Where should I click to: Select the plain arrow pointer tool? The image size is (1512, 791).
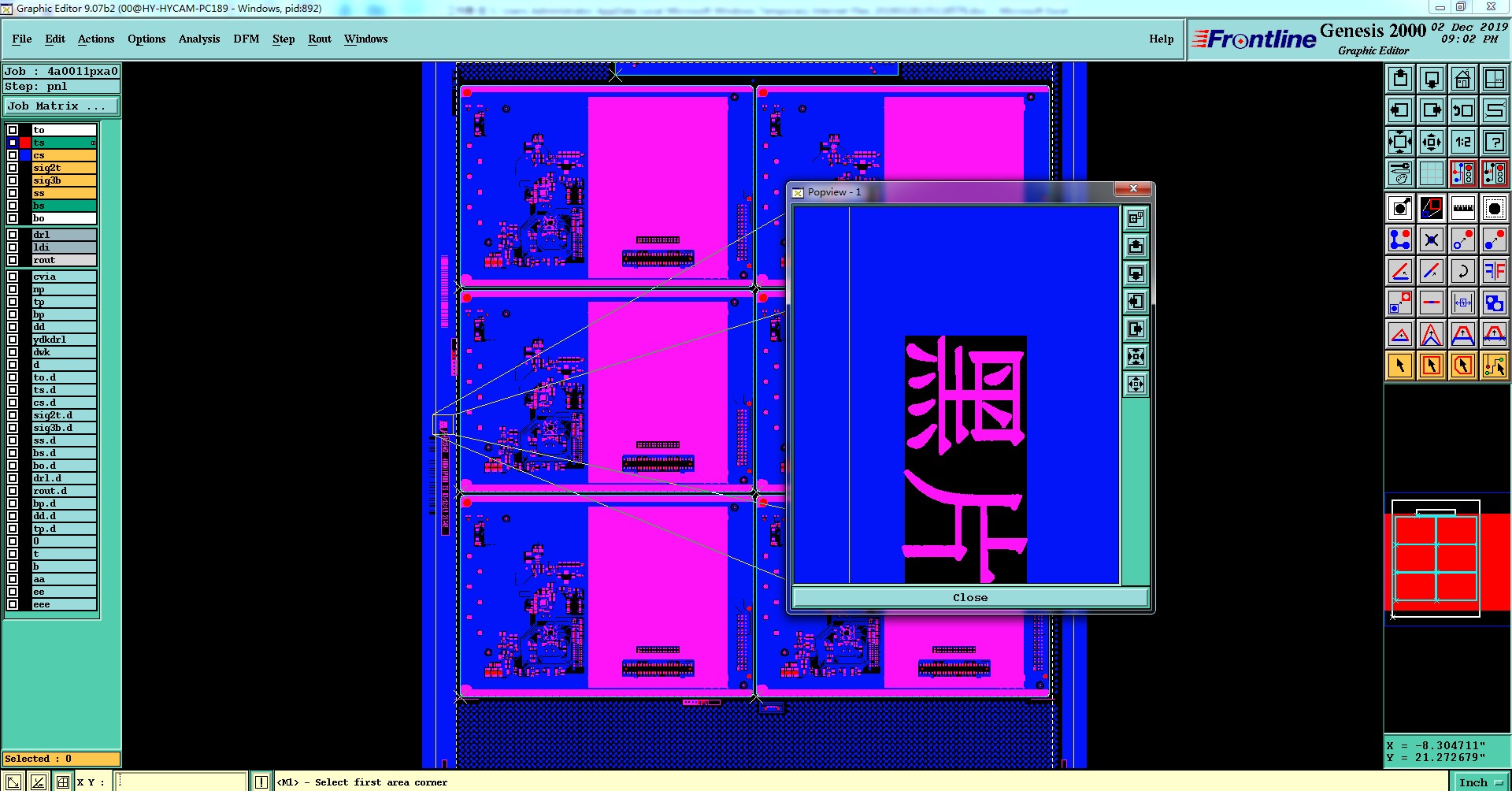point(1400,366)
